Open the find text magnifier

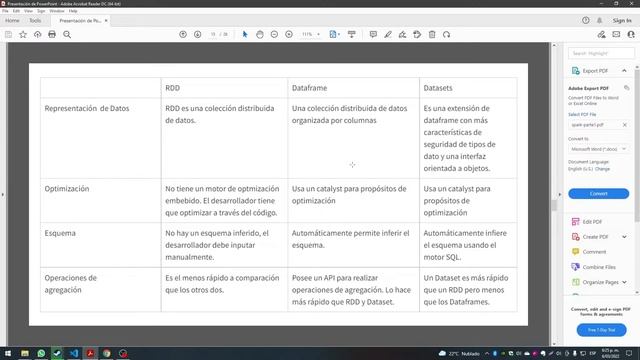point(67,35)
